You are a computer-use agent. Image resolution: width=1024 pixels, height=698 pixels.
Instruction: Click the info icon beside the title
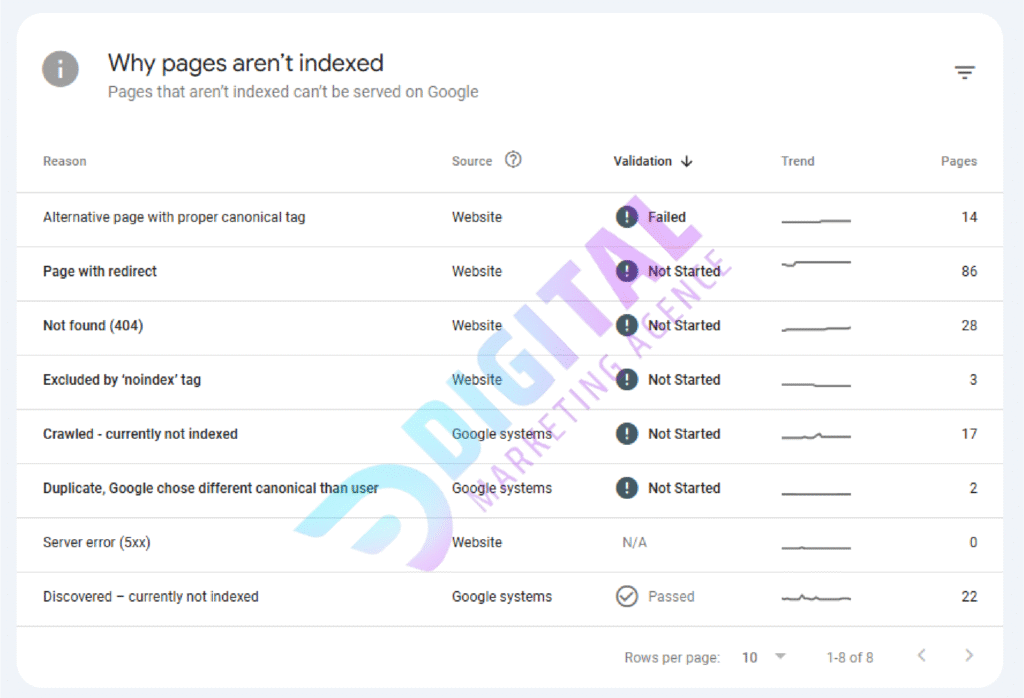(x=61, y=70)
